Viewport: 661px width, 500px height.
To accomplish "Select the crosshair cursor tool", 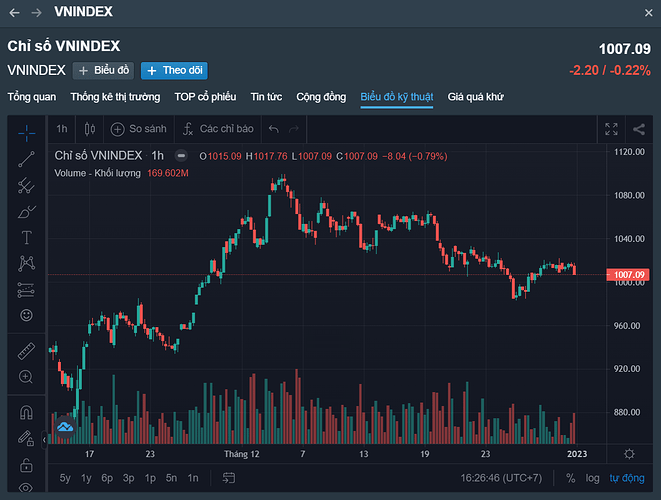I will pyautogui.click(x=27, y=131).
